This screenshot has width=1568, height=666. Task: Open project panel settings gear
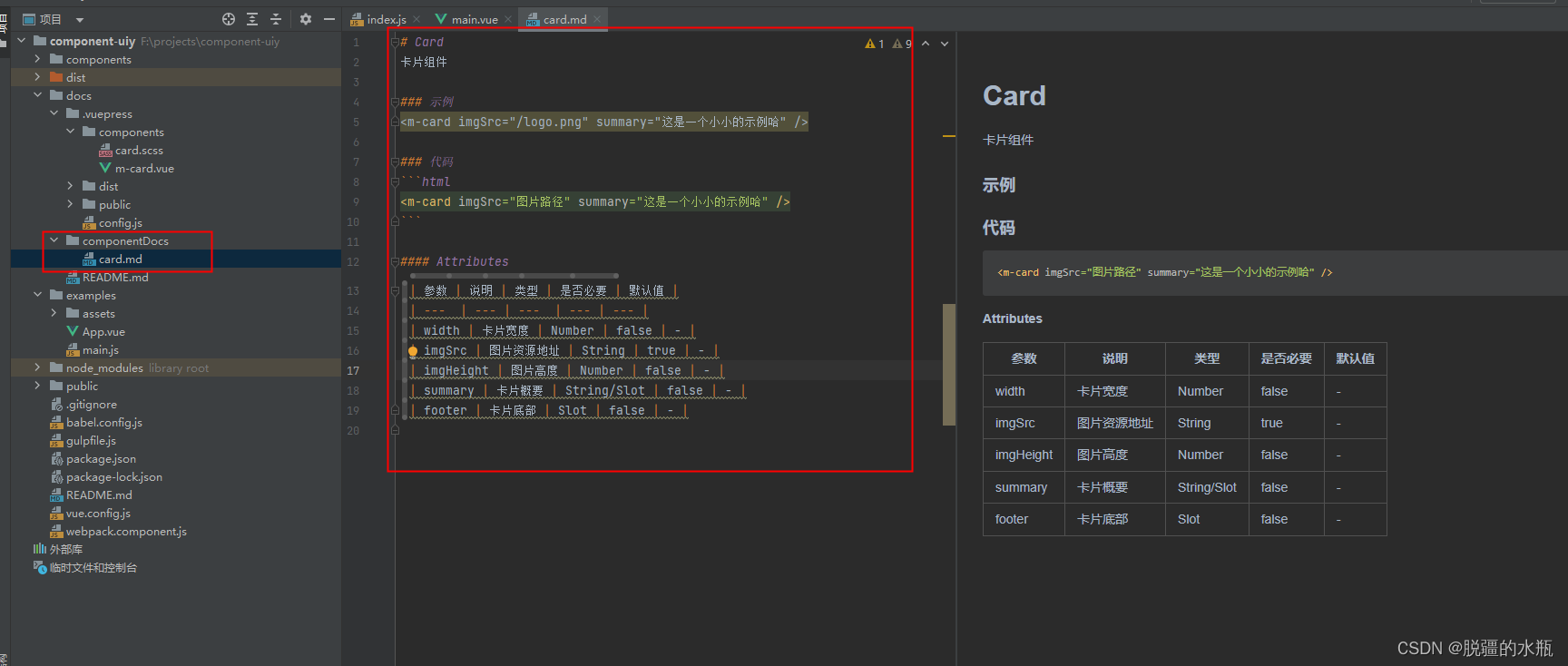pos(306,19)
